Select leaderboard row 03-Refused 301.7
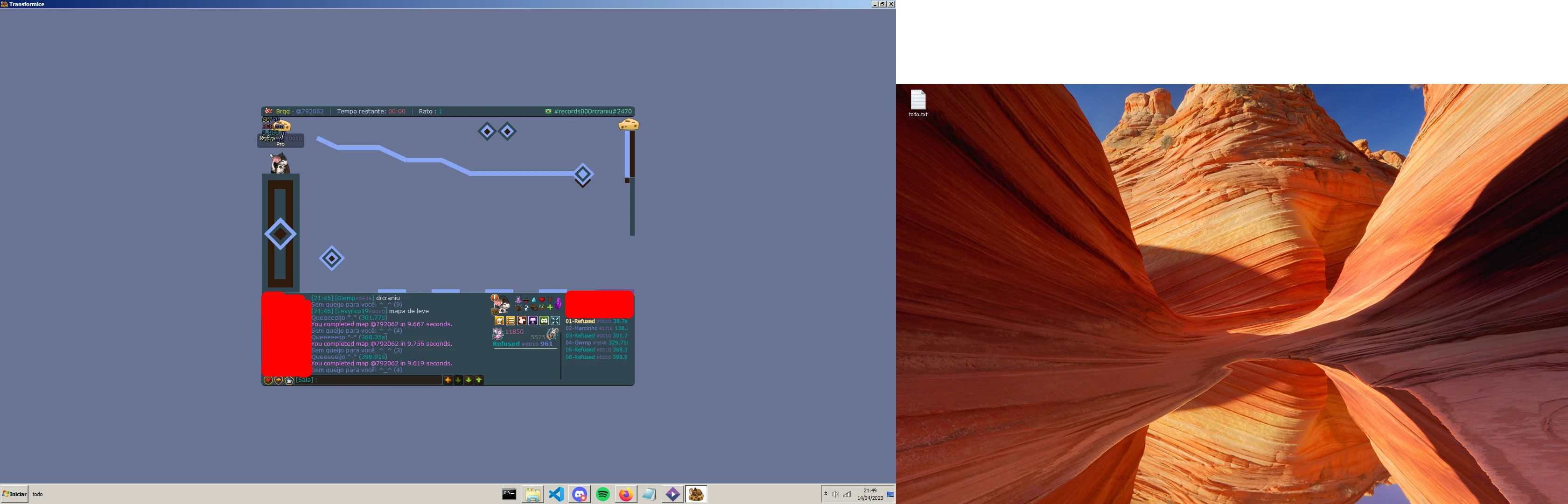The image size is (1568, 504). tap(596, 336)
